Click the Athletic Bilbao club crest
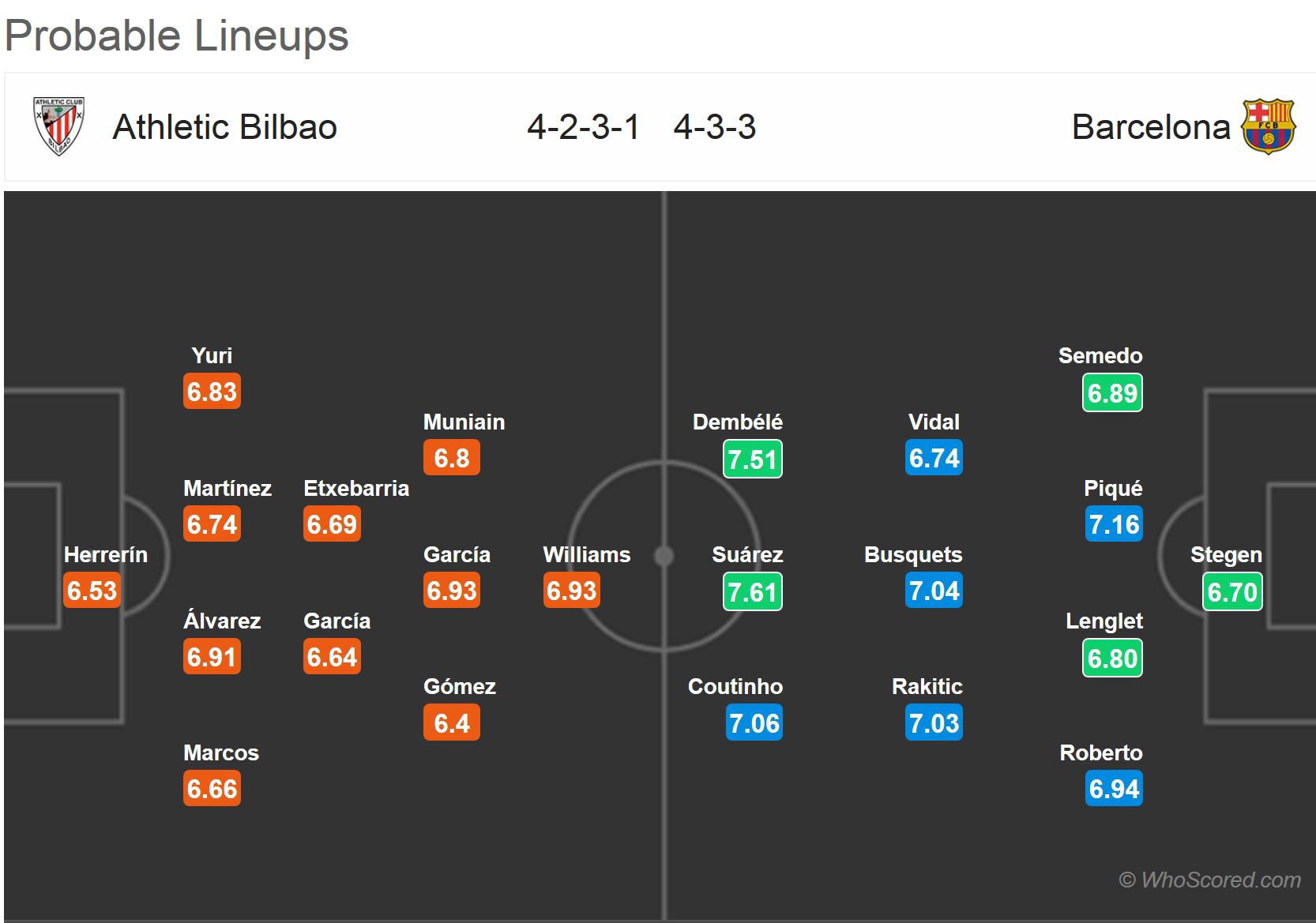This screenshot has height=923, width=1316. 58,126
